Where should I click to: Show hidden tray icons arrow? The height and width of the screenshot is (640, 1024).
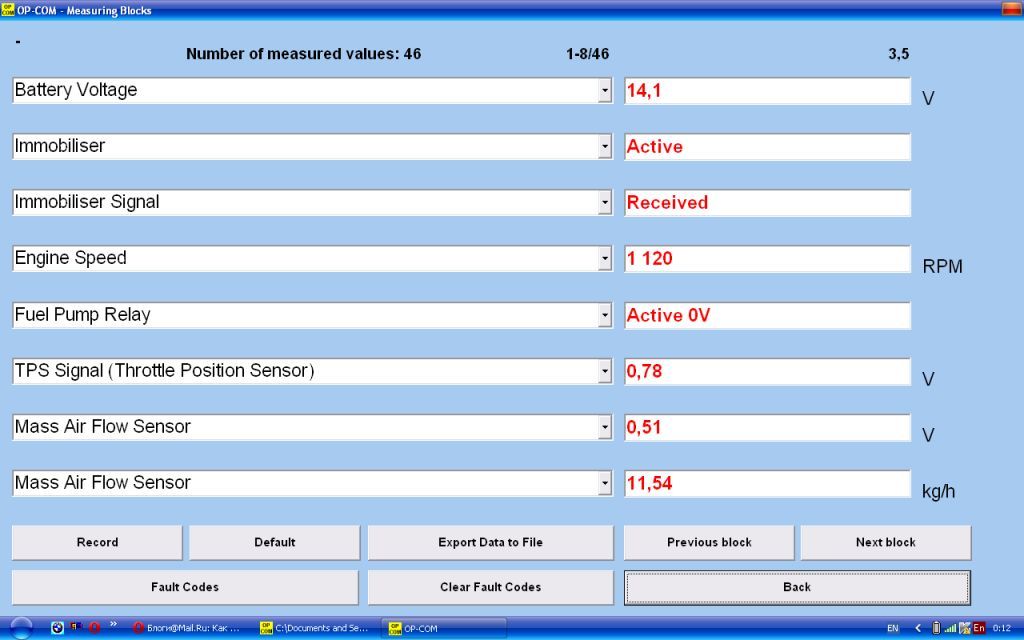918,628
